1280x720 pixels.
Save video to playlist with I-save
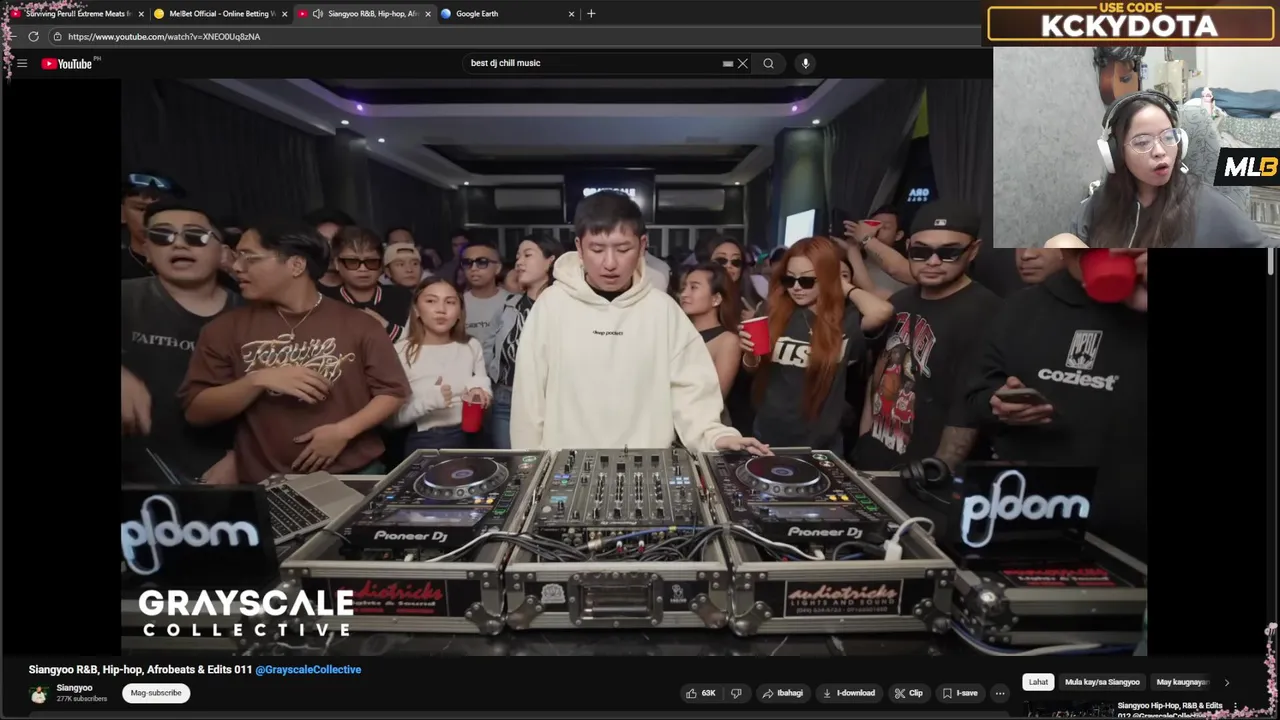[959, 693]
